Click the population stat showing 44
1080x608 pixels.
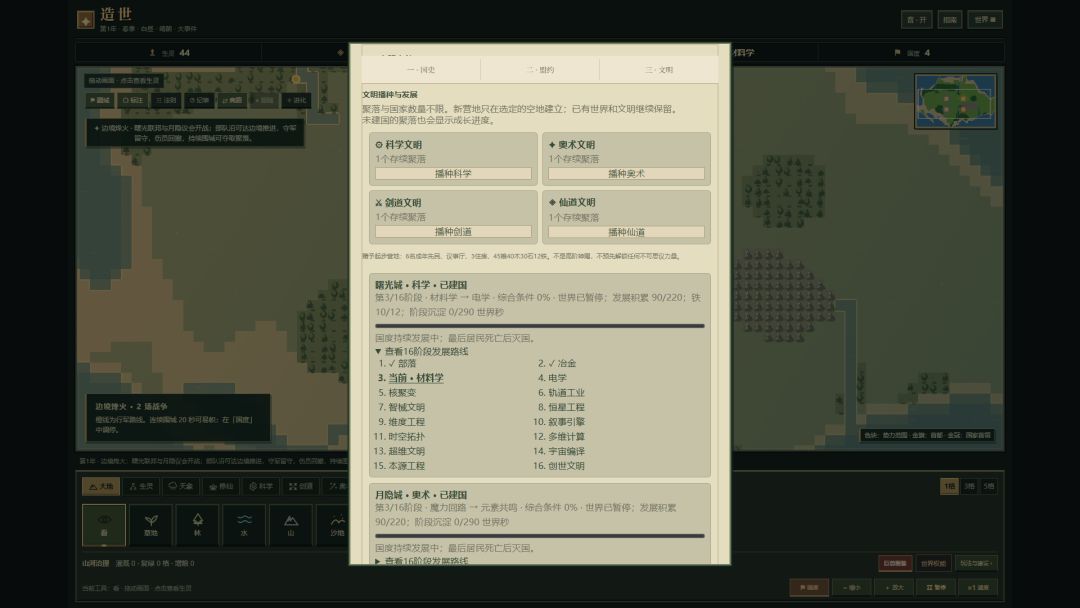click(x=169, y=52)
